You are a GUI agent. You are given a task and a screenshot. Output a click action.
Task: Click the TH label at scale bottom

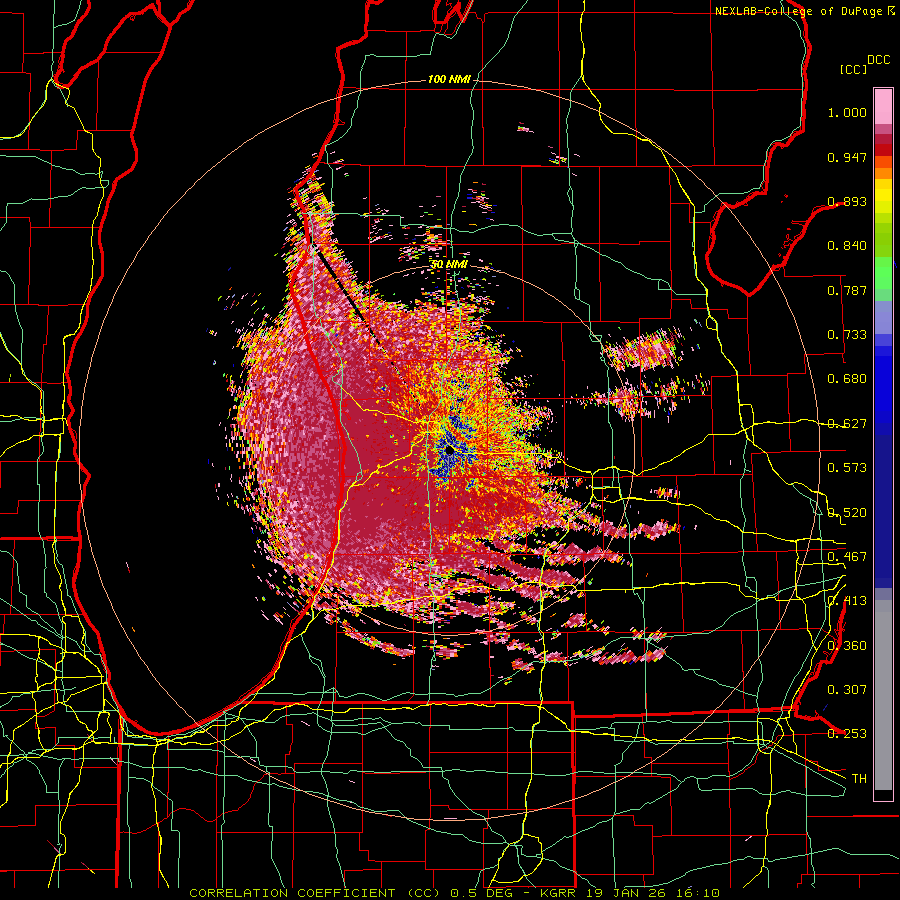point(859,779)
